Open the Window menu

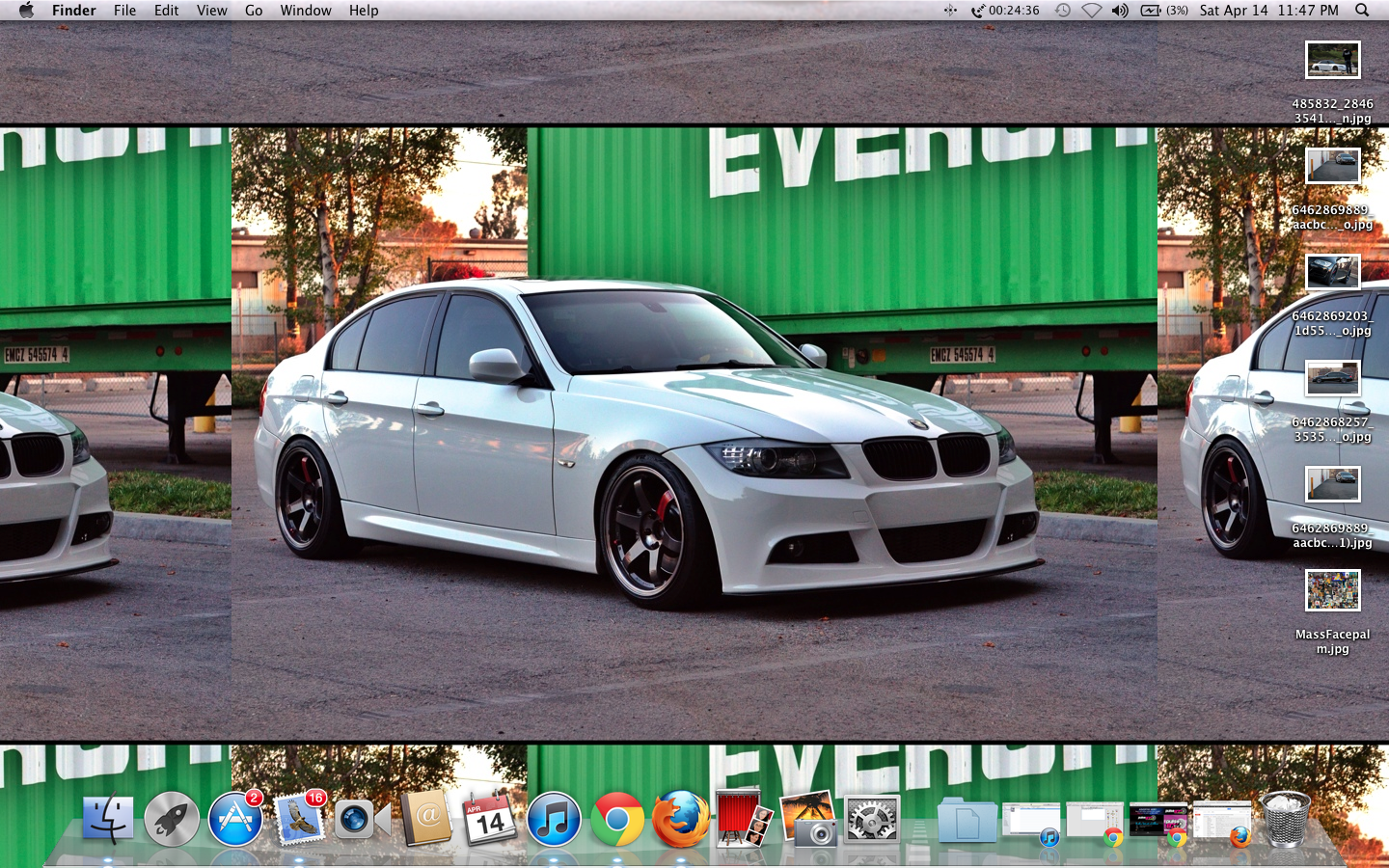click(x=306, y=11)
